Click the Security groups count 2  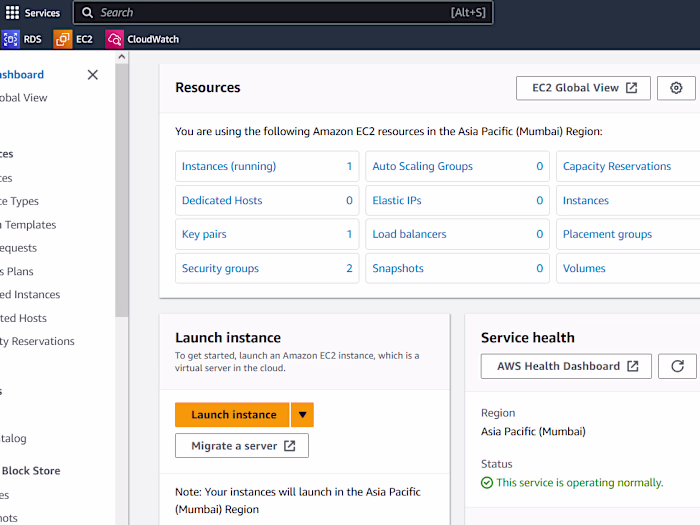coord(349,268)
